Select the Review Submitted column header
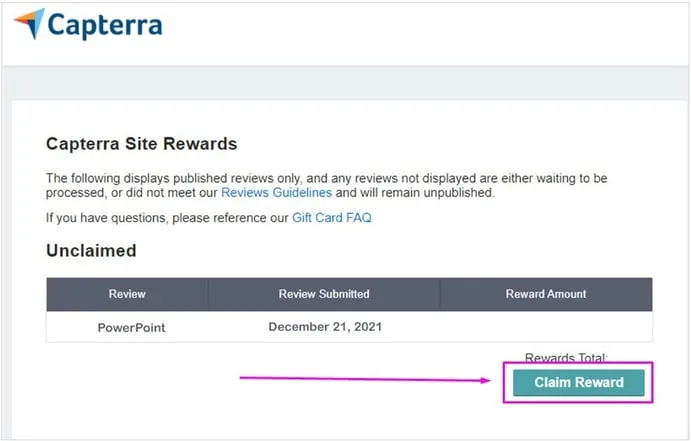 (324, 294)
